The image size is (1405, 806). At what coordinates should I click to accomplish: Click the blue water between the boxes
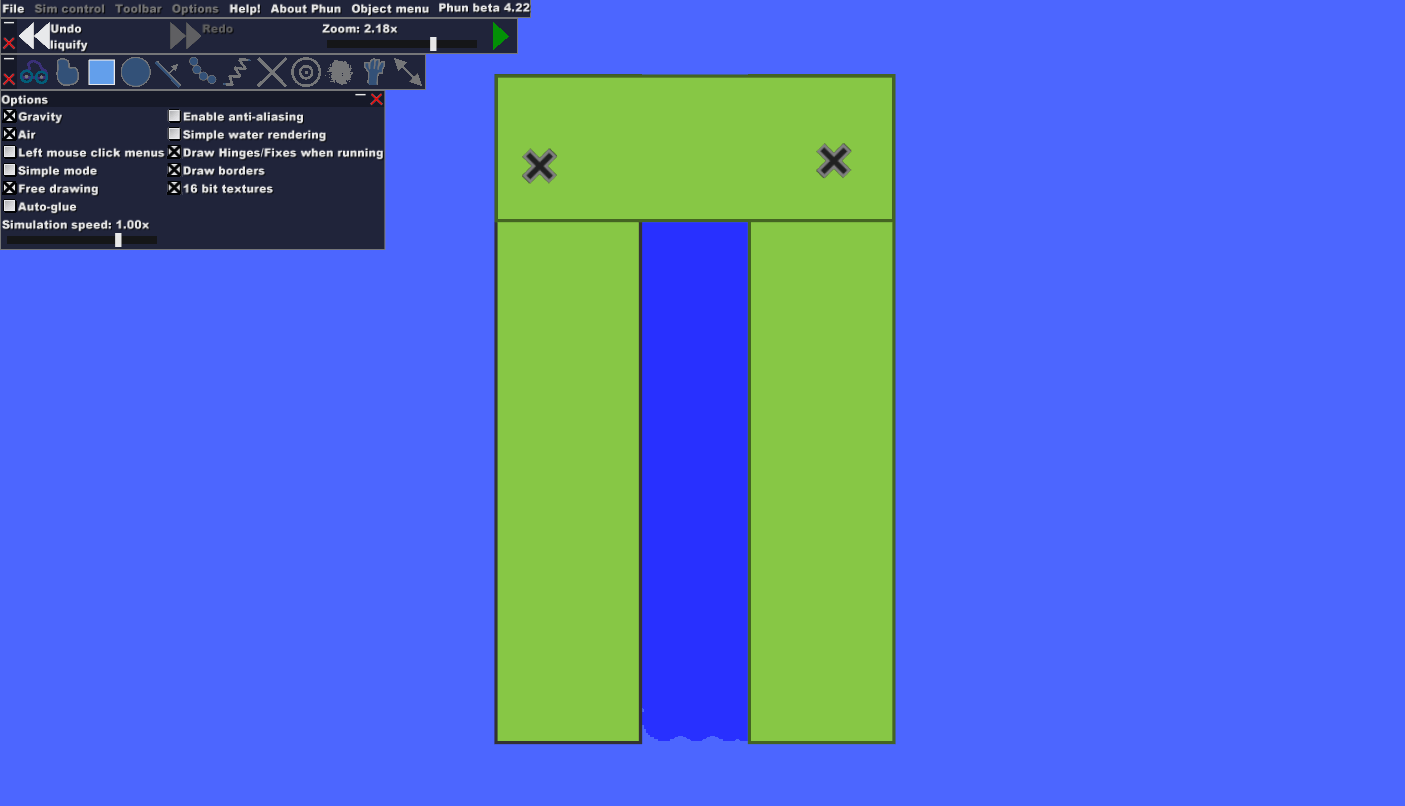coord(695,480)
